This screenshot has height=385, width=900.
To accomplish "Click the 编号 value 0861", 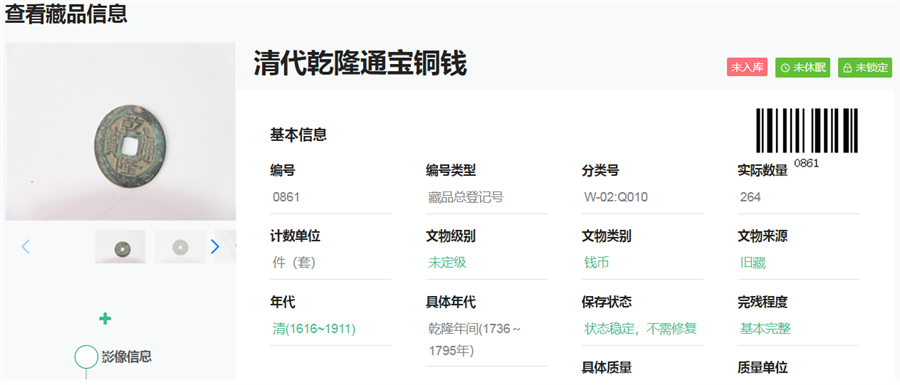I will tap(286, 197).
